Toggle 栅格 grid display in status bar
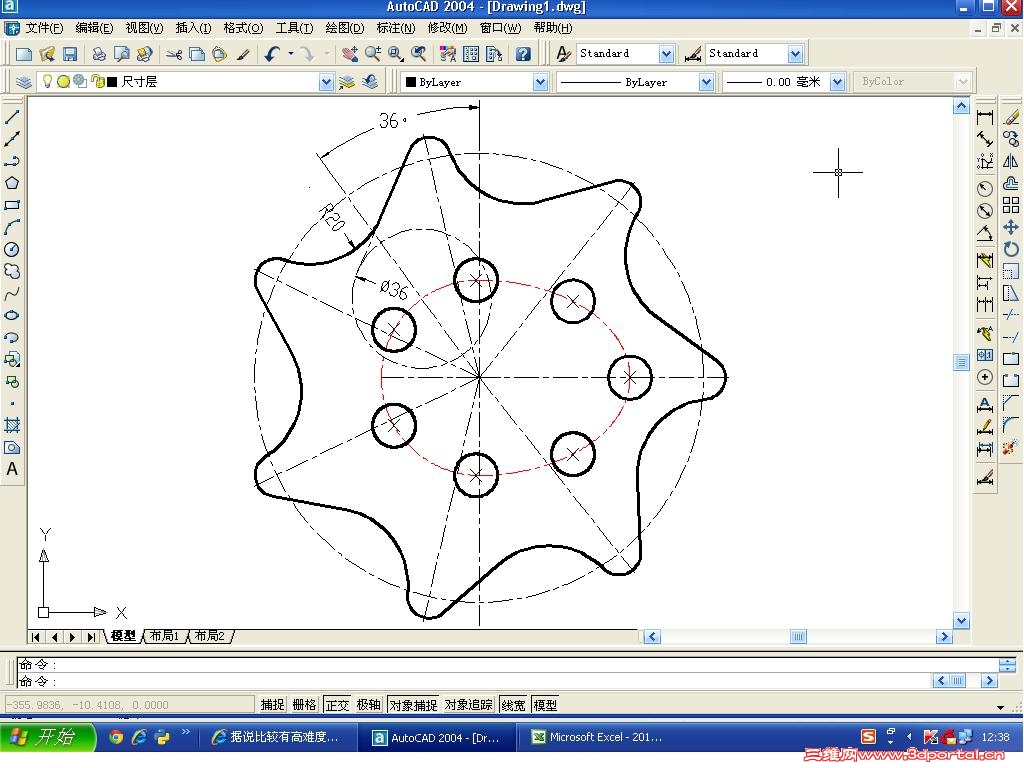This screenshot has width=1024, height=768. tap(304, 705)
